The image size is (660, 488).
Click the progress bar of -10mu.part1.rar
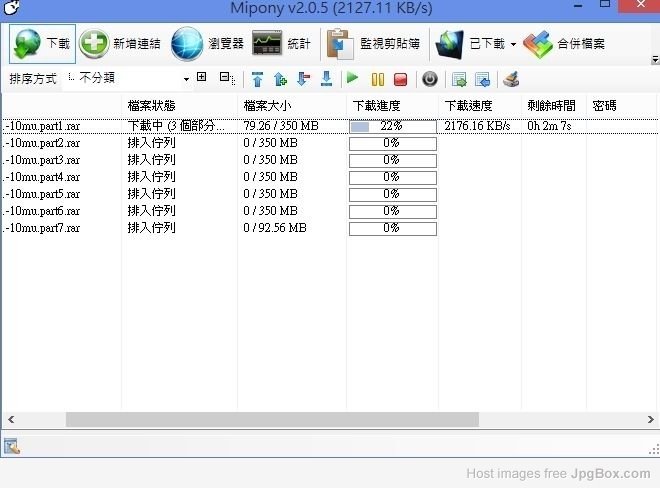pyautogui.click(x=392, y=127)
